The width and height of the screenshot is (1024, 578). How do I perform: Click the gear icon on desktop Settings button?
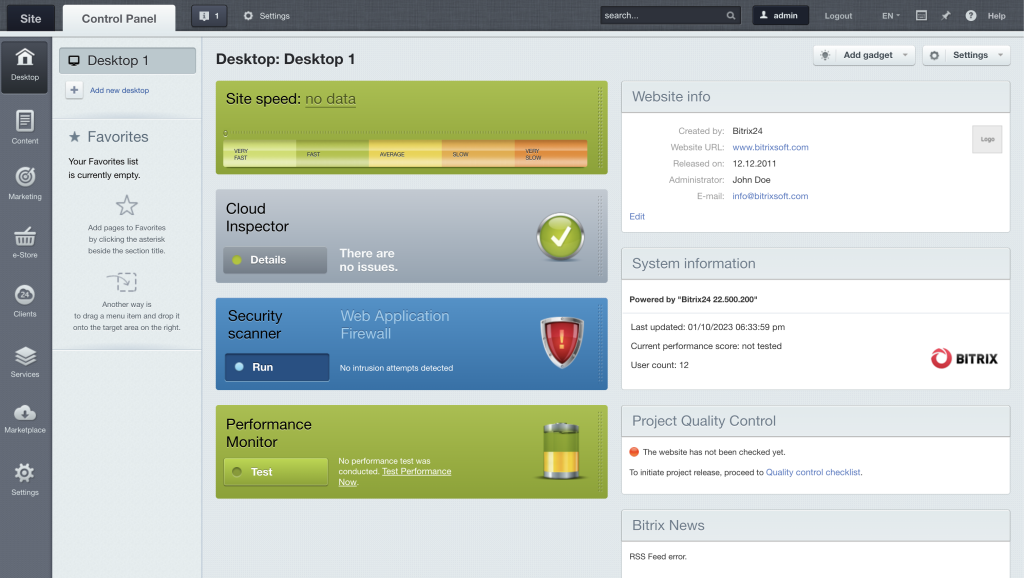pos(935,56)
